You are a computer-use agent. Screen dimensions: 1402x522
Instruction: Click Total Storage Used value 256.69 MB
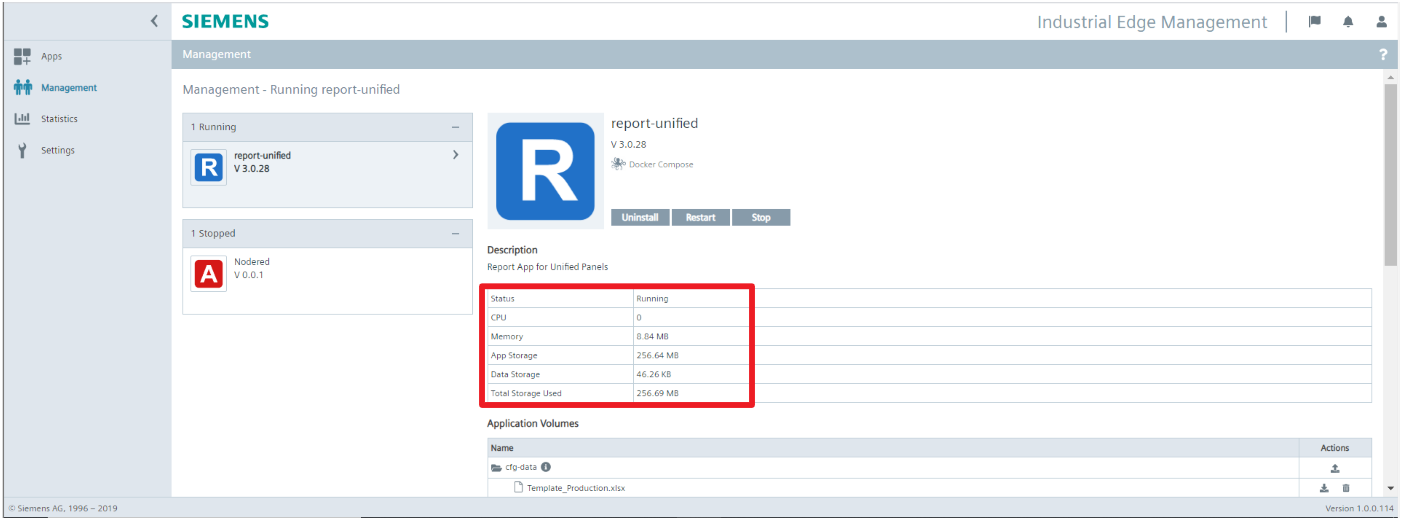[x=657, y=393]
